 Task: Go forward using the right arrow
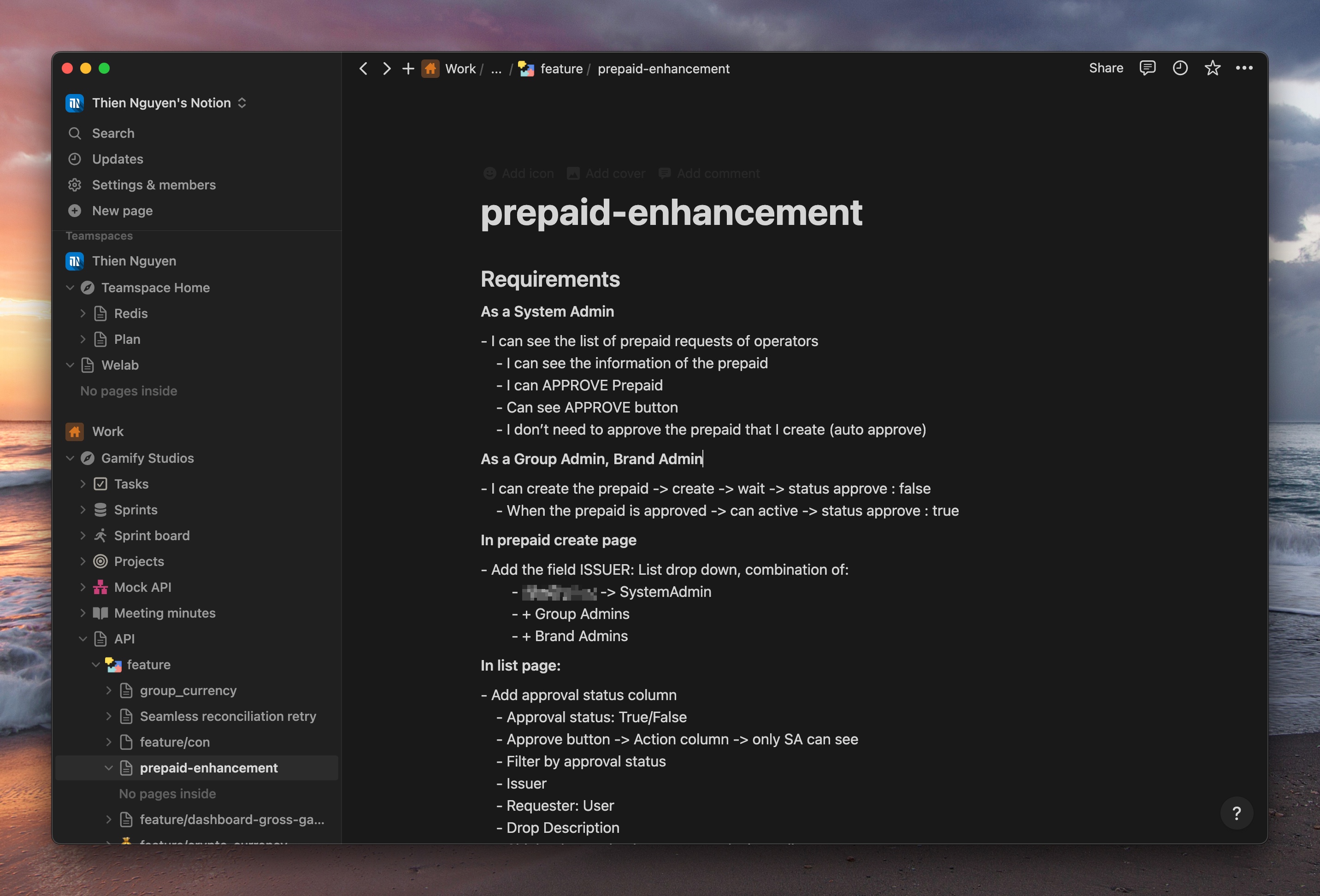point(387,69)
